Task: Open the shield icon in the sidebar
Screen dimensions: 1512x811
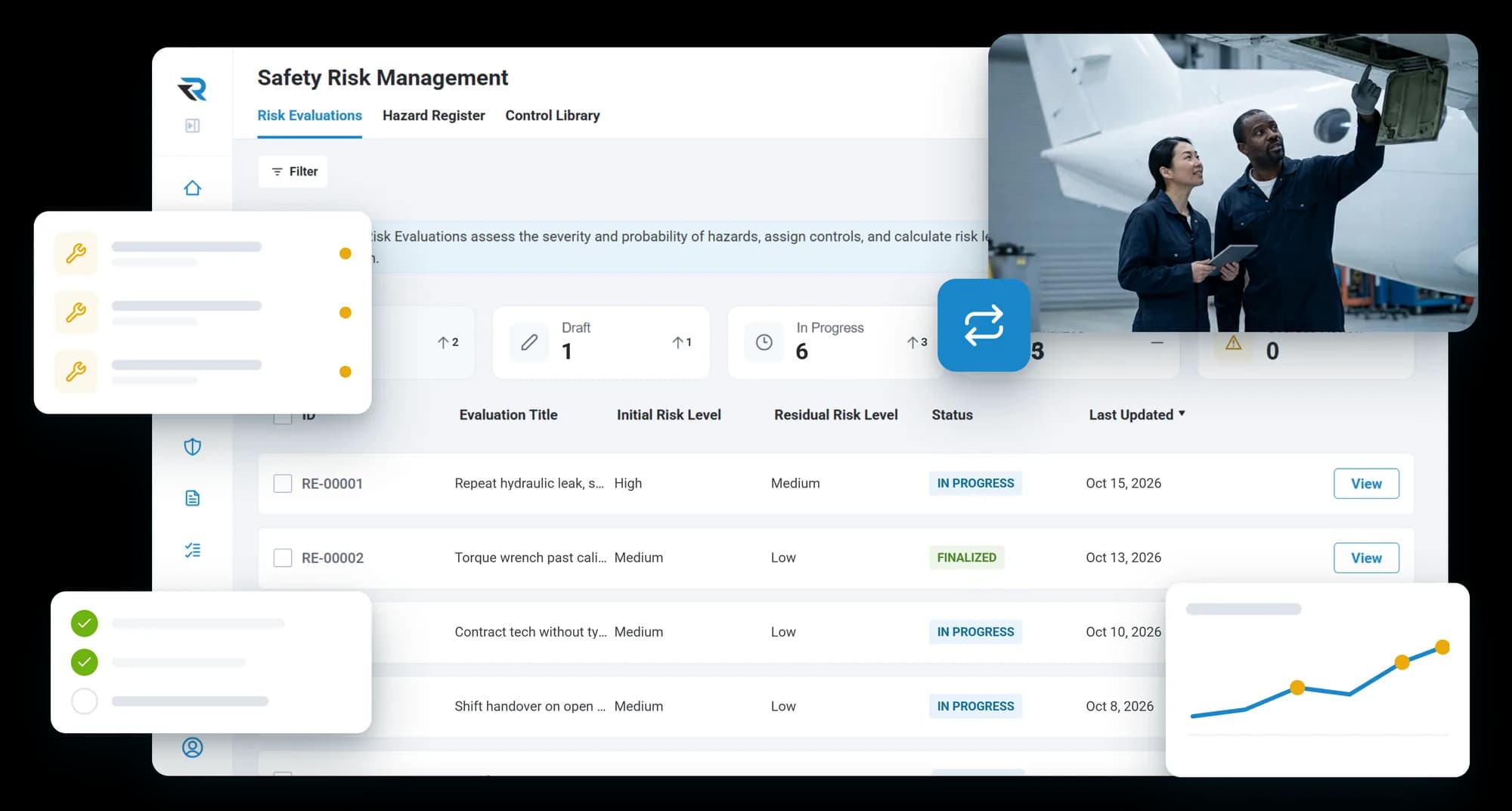Action: coord(193,447)
